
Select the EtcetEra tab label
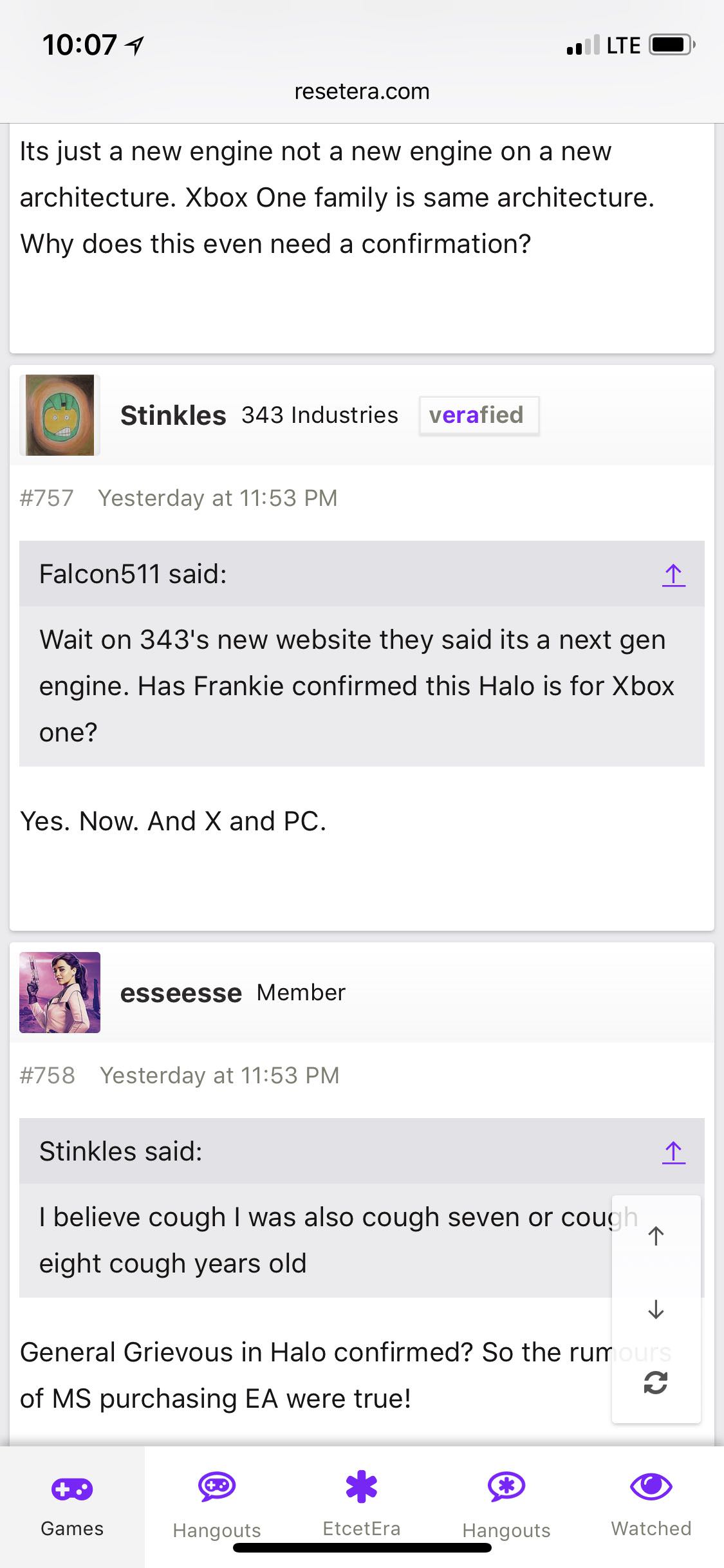click(x=362, y=1529)
